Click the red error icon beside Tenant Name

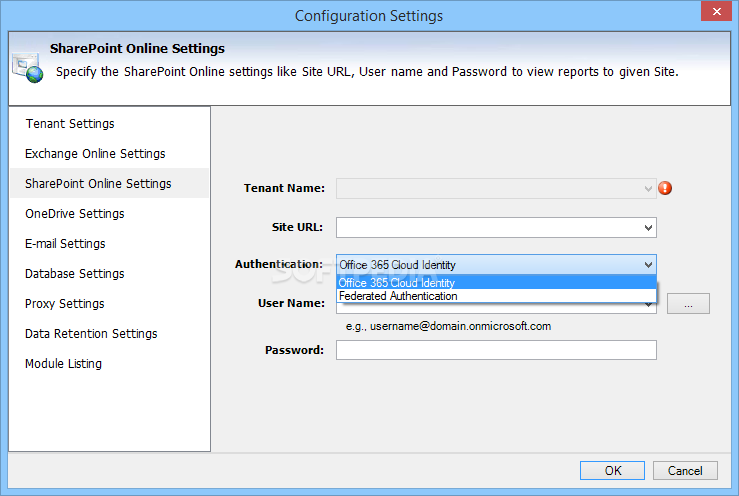coord(665,188)
